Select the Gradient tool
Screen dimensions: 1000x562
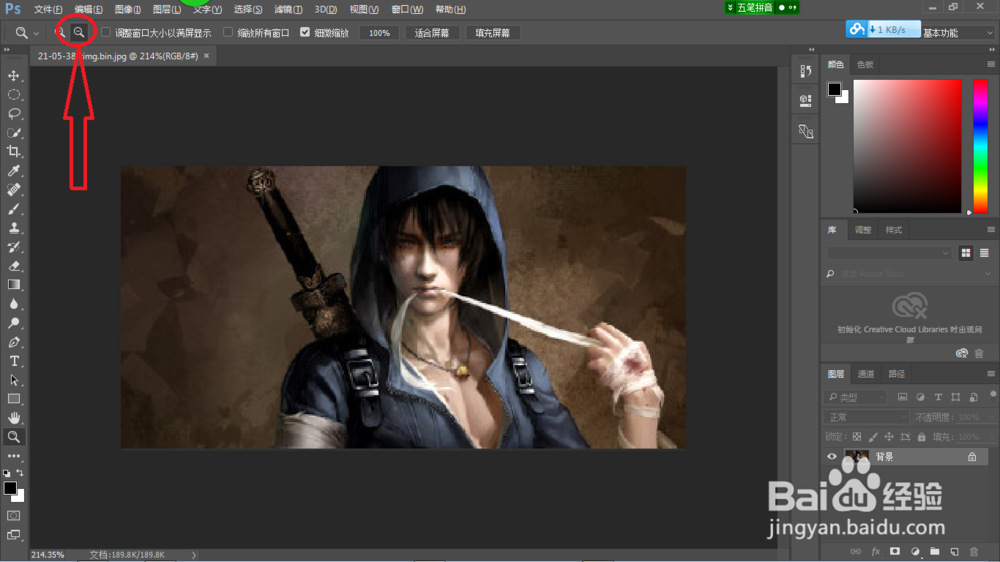[x=13, y=285]
